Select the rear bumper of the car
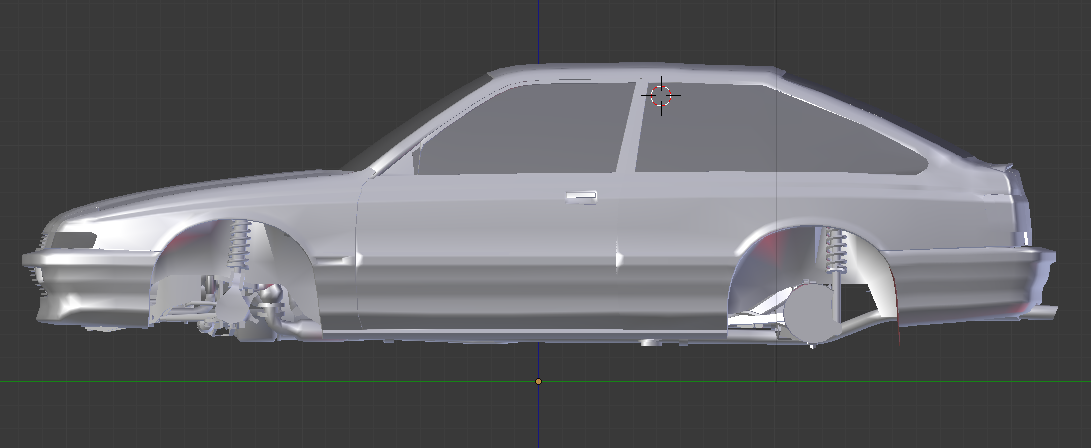 (x=974, y=284)
